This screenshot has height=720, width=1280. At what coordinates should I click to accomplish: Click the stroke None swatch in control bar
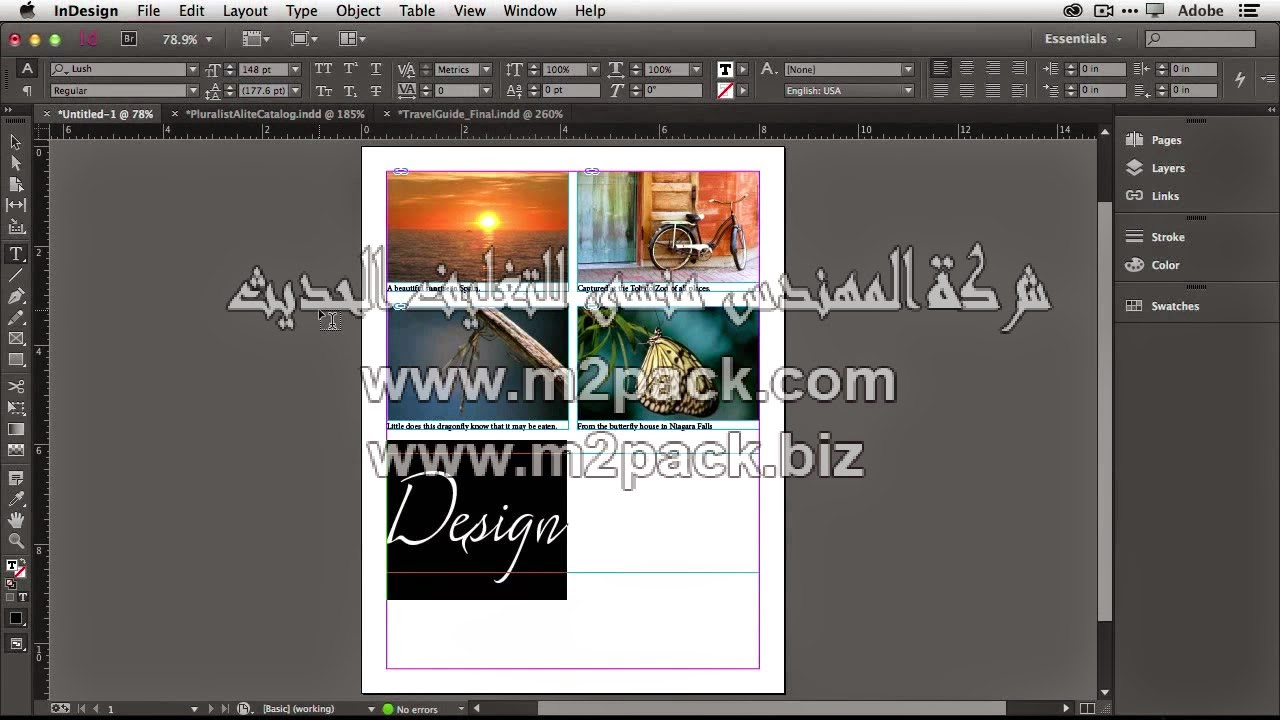click(x=725, y=90)
